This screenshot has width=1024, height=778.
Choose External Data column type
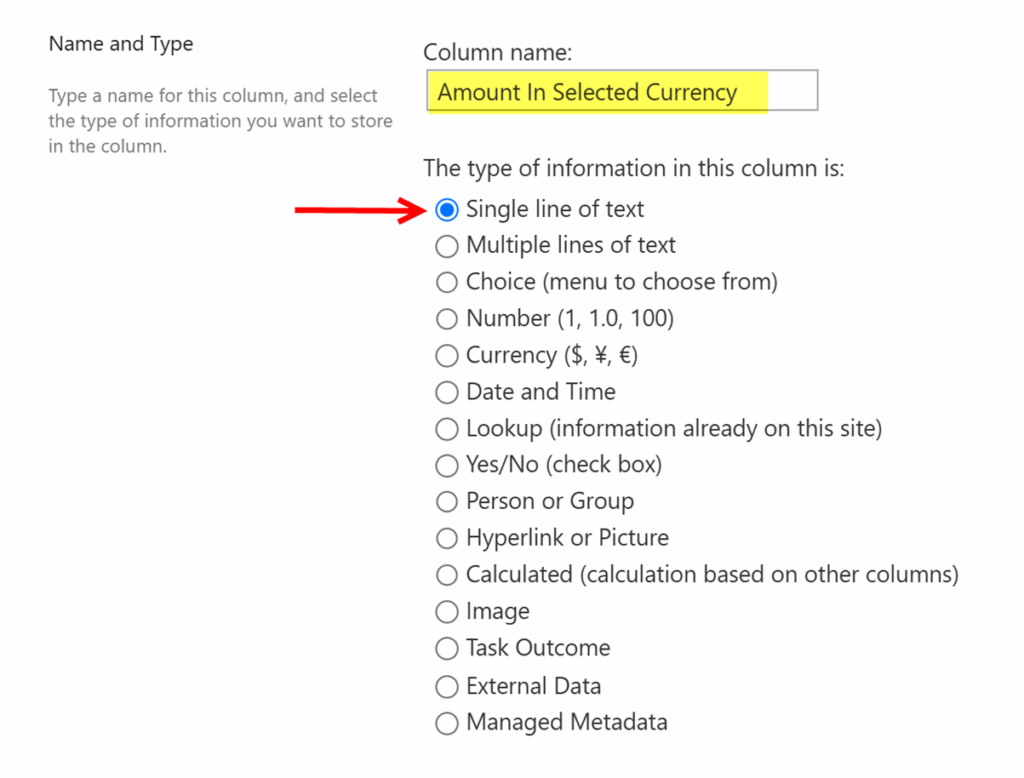pos(447,686)
